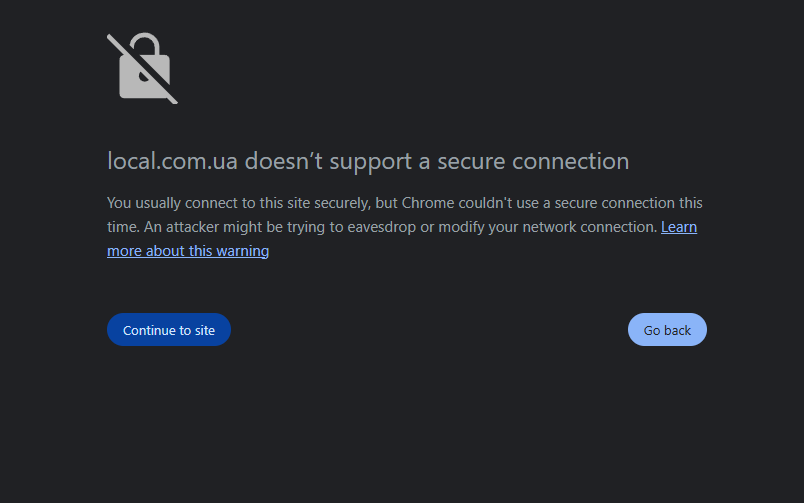
Task: Click the word 'support' in the heading
Action: tap(370, 163)
